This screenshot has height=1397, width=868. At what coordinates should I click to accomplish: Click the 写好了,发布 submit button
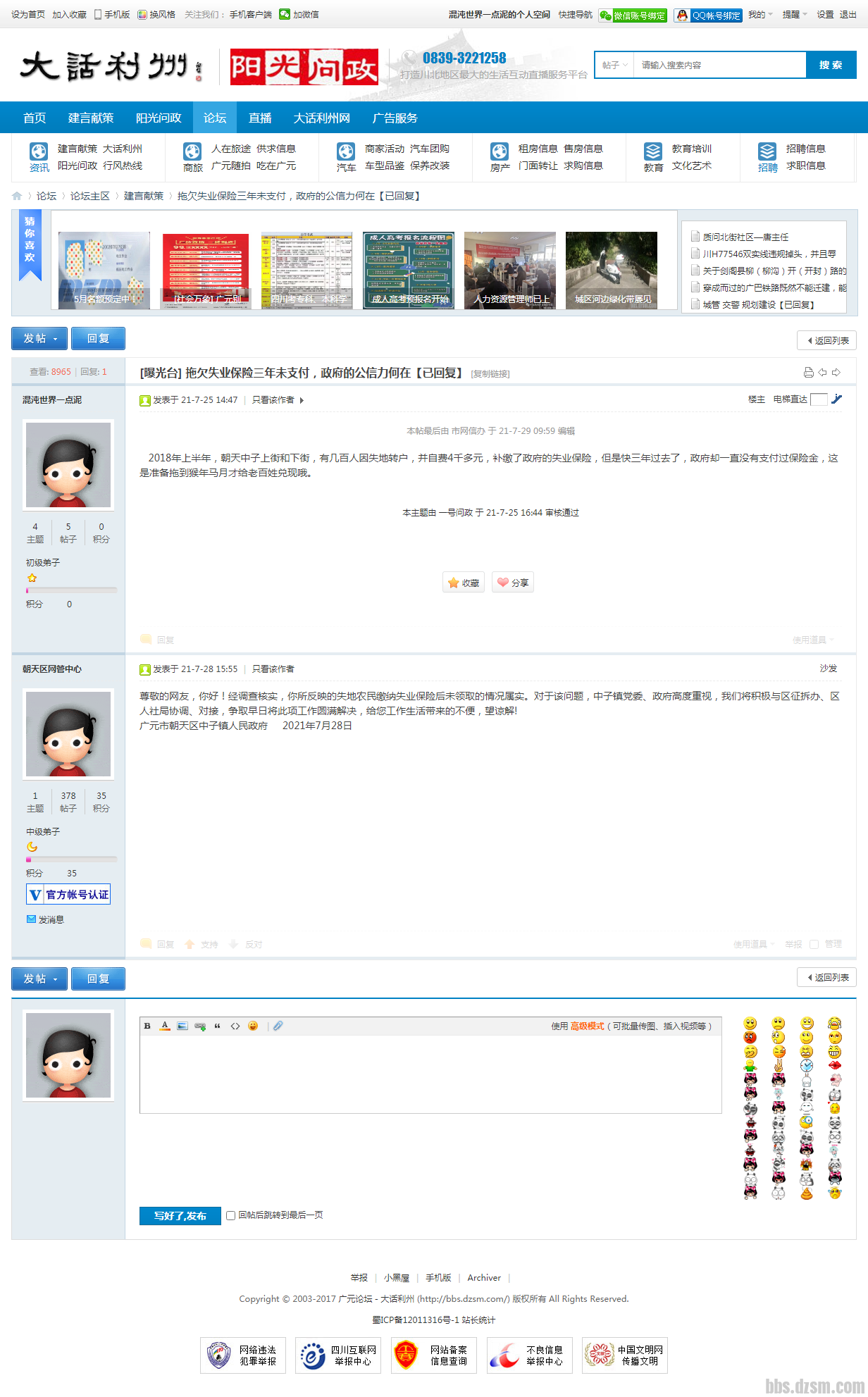click(x=180, y=1215)
